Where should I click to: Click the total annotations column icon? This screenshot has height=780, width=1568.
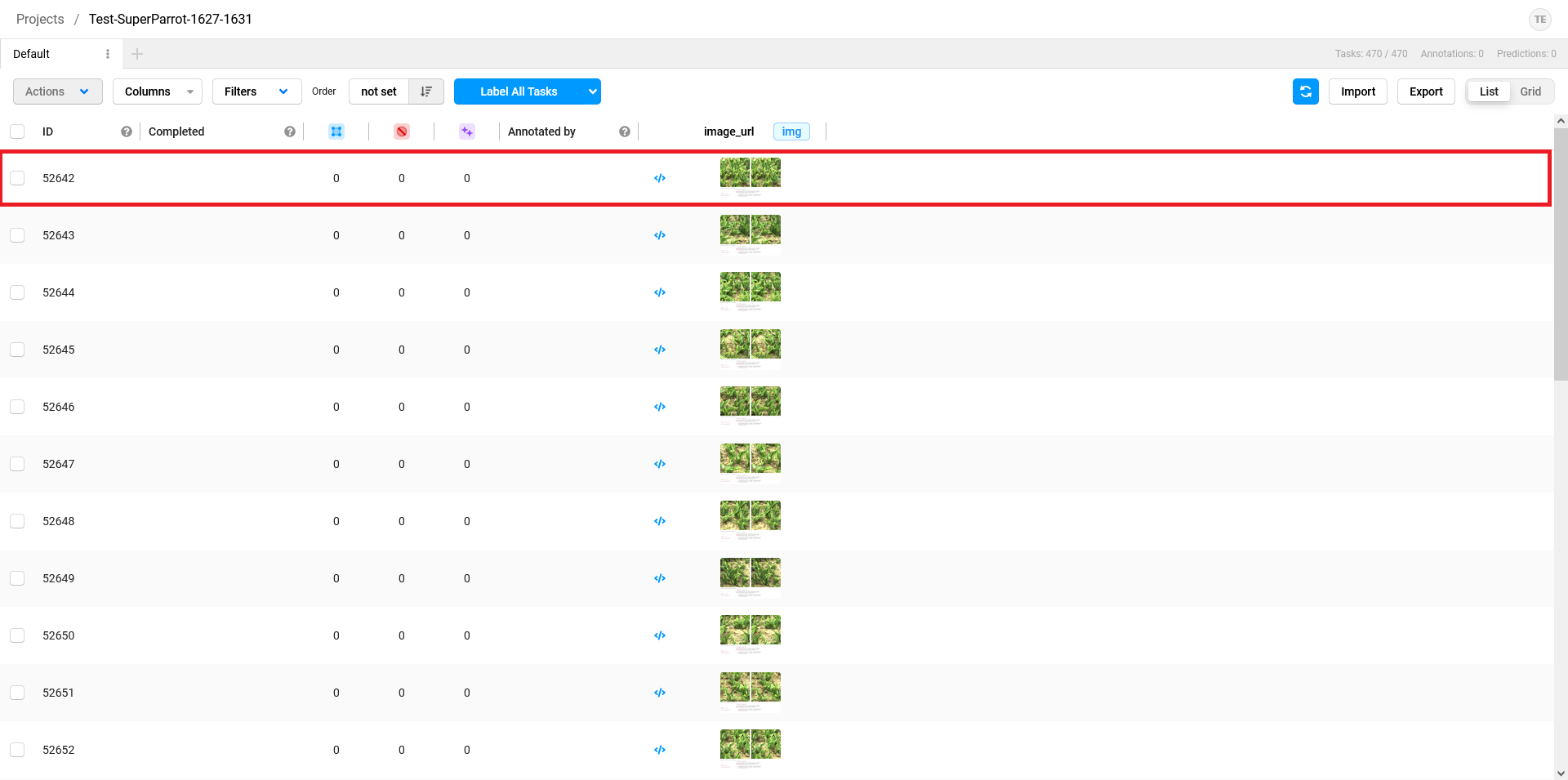[x=336, y=131]
